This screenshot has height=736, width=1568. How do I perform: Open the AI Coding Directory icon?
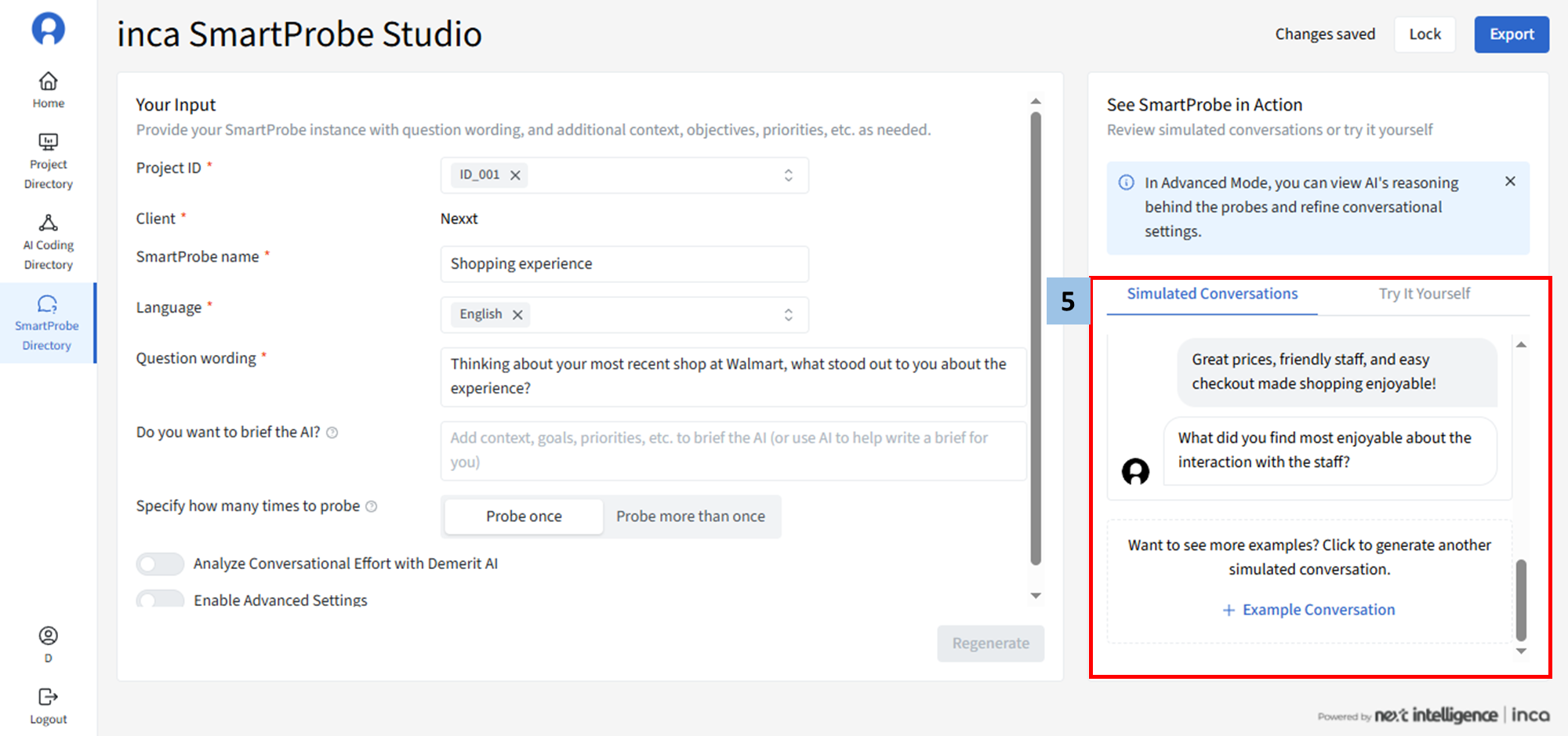(48, 223)
